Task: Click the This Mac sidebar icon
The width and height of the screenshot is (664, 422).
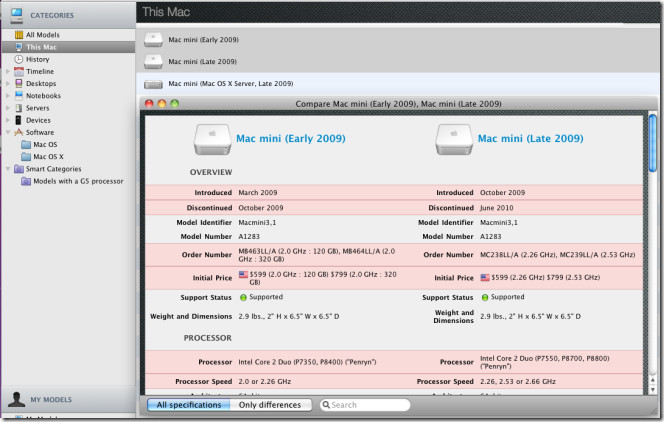Action: 19,47
